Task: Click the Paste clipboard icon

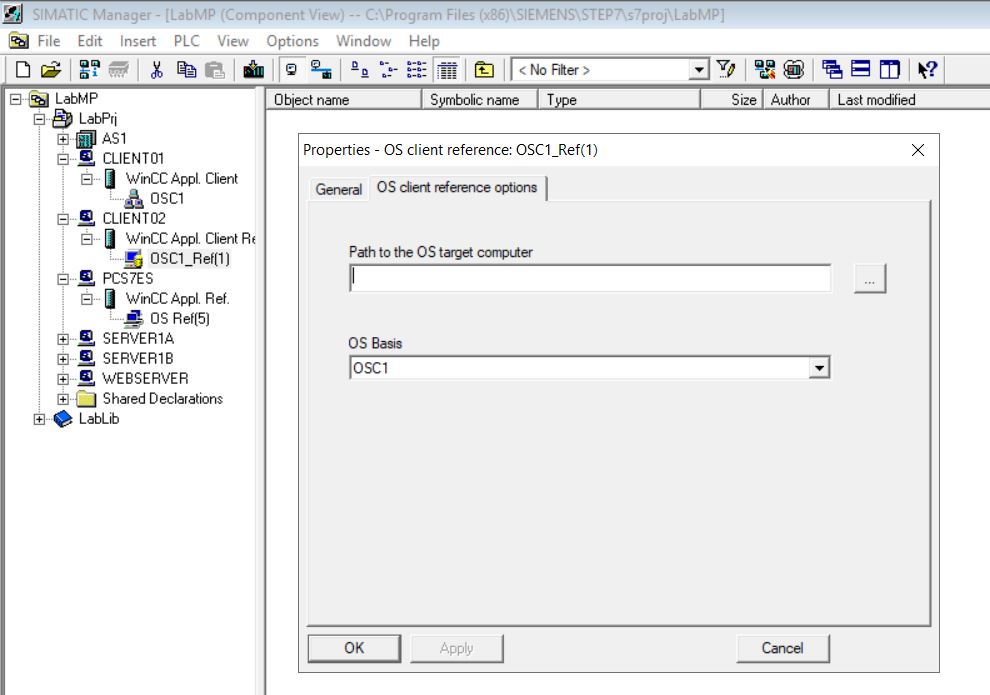Action: pyautogui.click(x=215, y=69)
